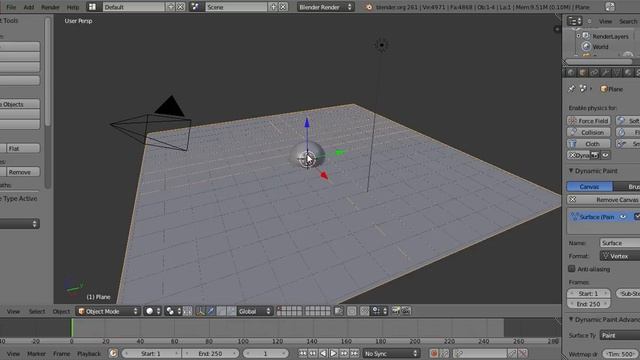The width and height of the screenshot is (640, 360).
Task: Delete keyframe using crossed key icon
Action: pos(522,353)
